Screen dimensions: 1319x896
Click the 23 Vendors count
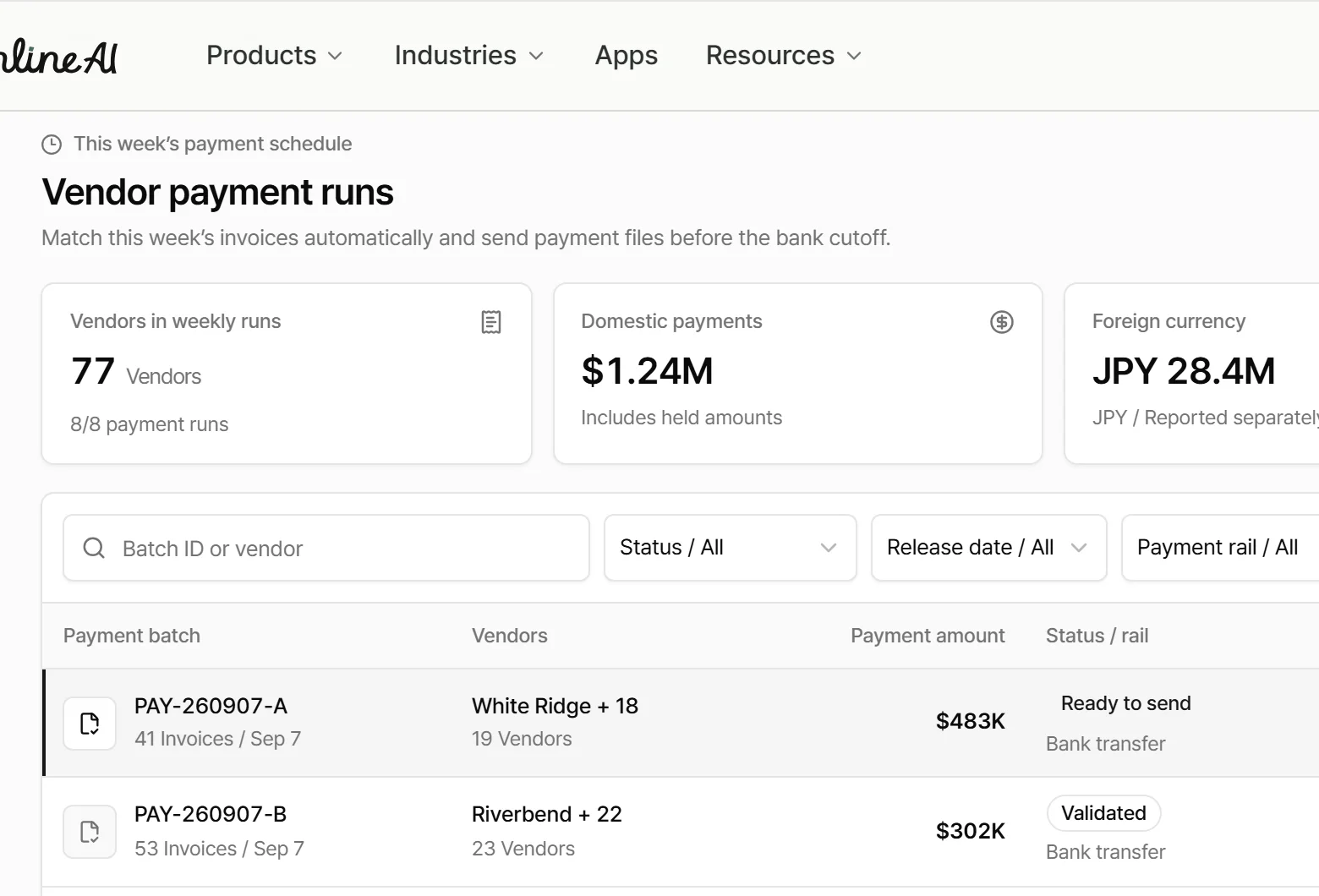click(523, 849)
